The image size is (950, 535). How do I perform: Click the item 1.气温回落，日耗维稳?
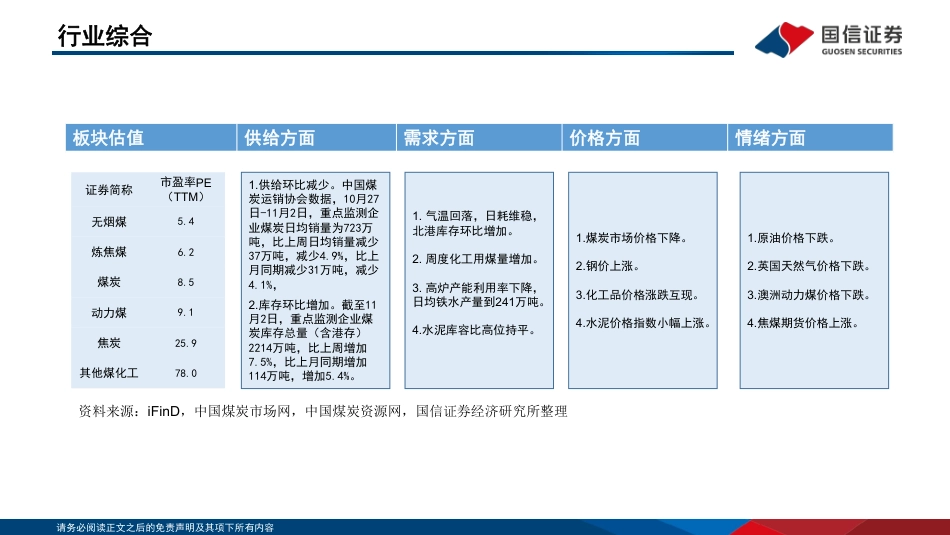(x=475, y=223)
